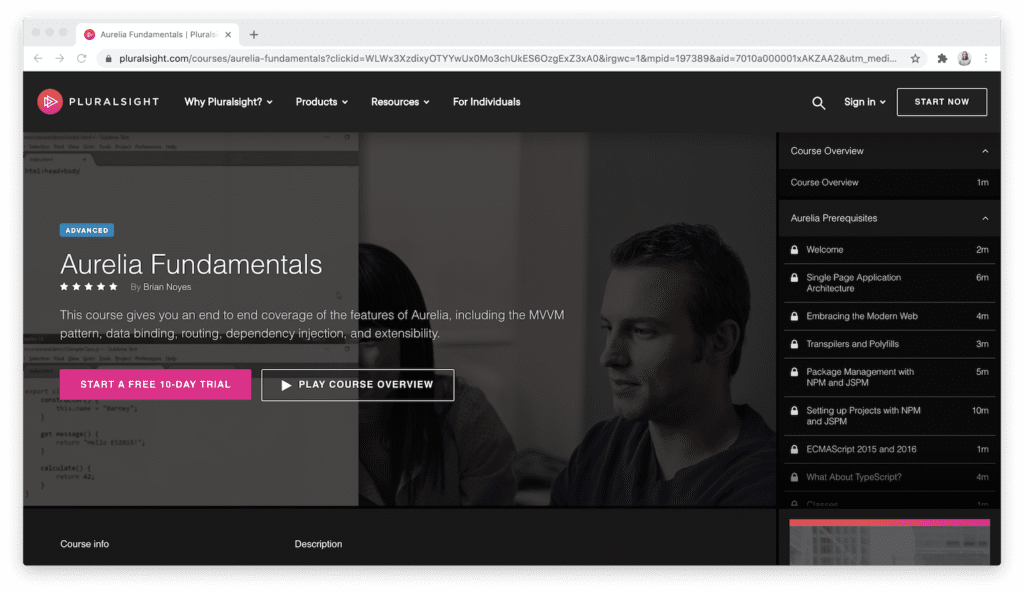Image resolution: width=1024 pixels, height=594 pixels.
Task: Open the For Individuals page
Action: pos(487,102)
